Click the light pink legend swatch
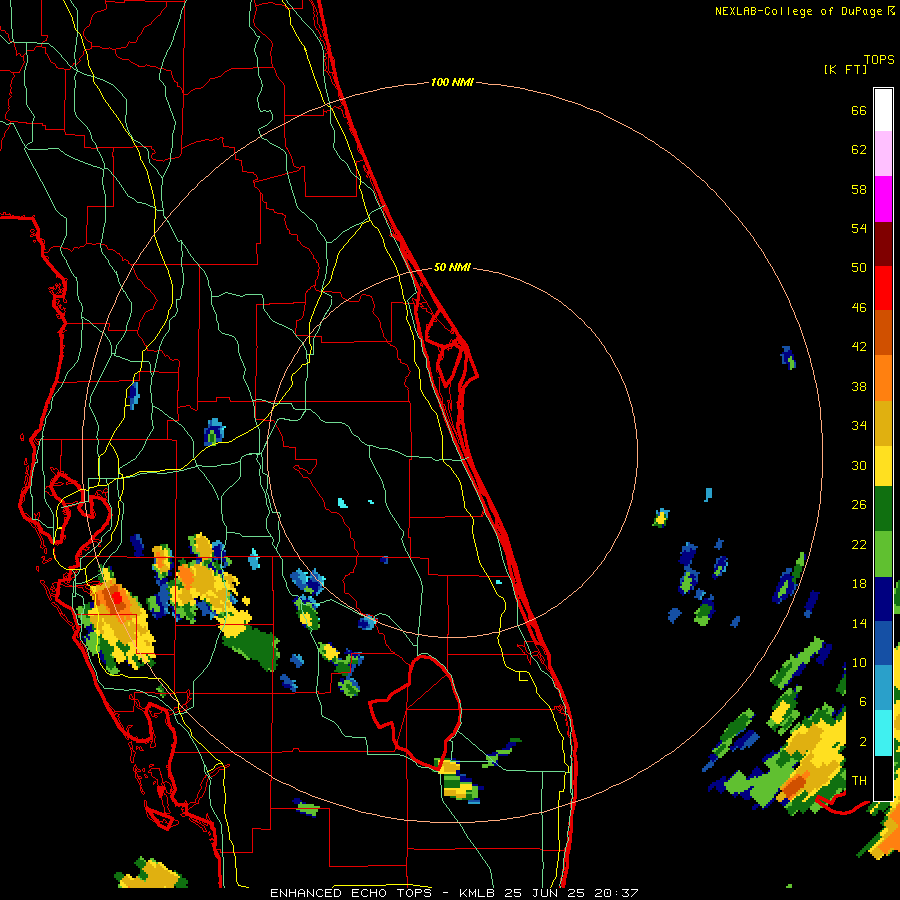 coord(883,154)
